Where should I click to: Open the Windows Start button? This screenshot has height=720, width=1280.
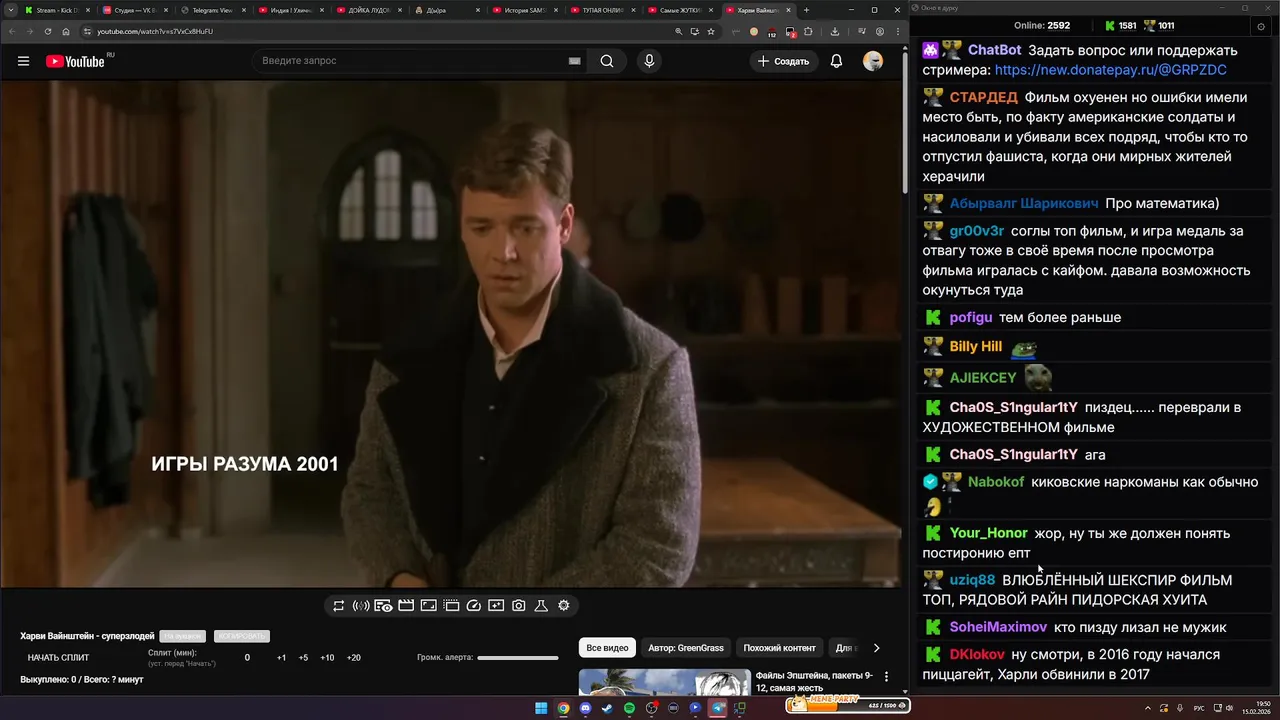tap(541, 708)
